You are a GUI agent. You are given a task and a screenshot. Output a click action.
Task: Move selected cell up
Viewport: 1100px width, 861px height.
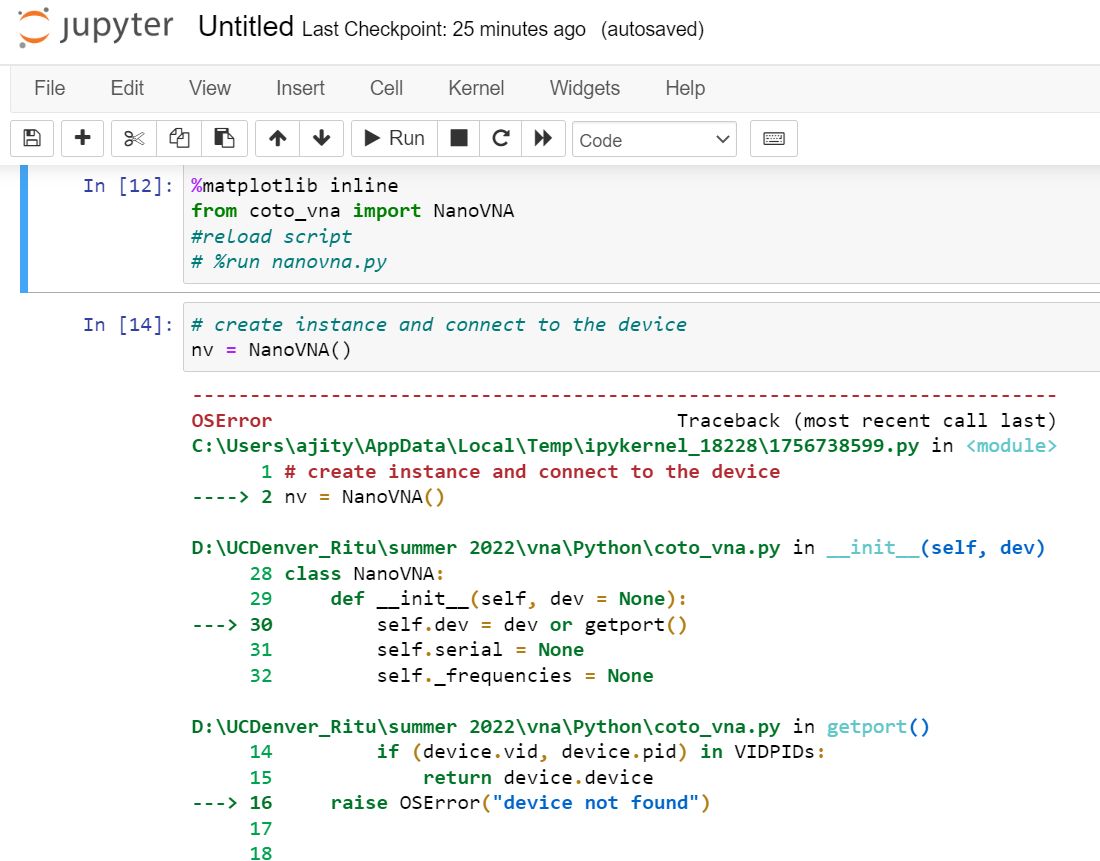point(278,138)
